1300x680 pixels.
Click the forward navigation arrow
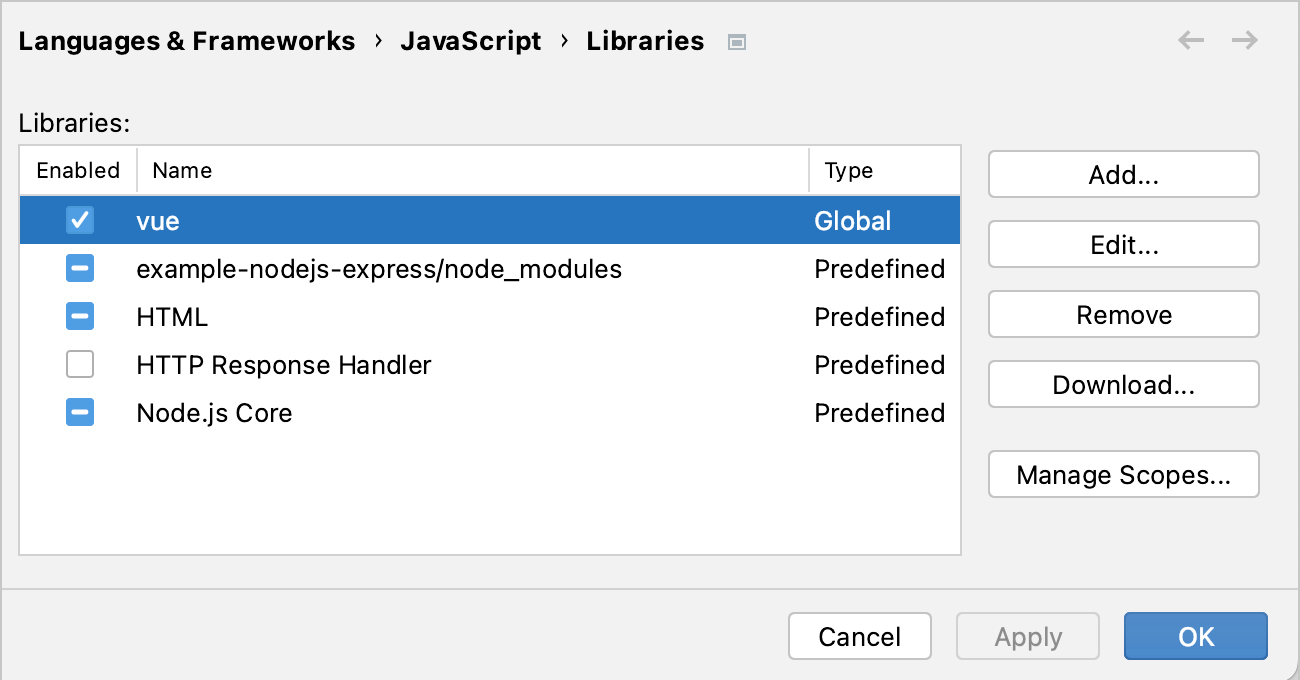click(1244, 40)
